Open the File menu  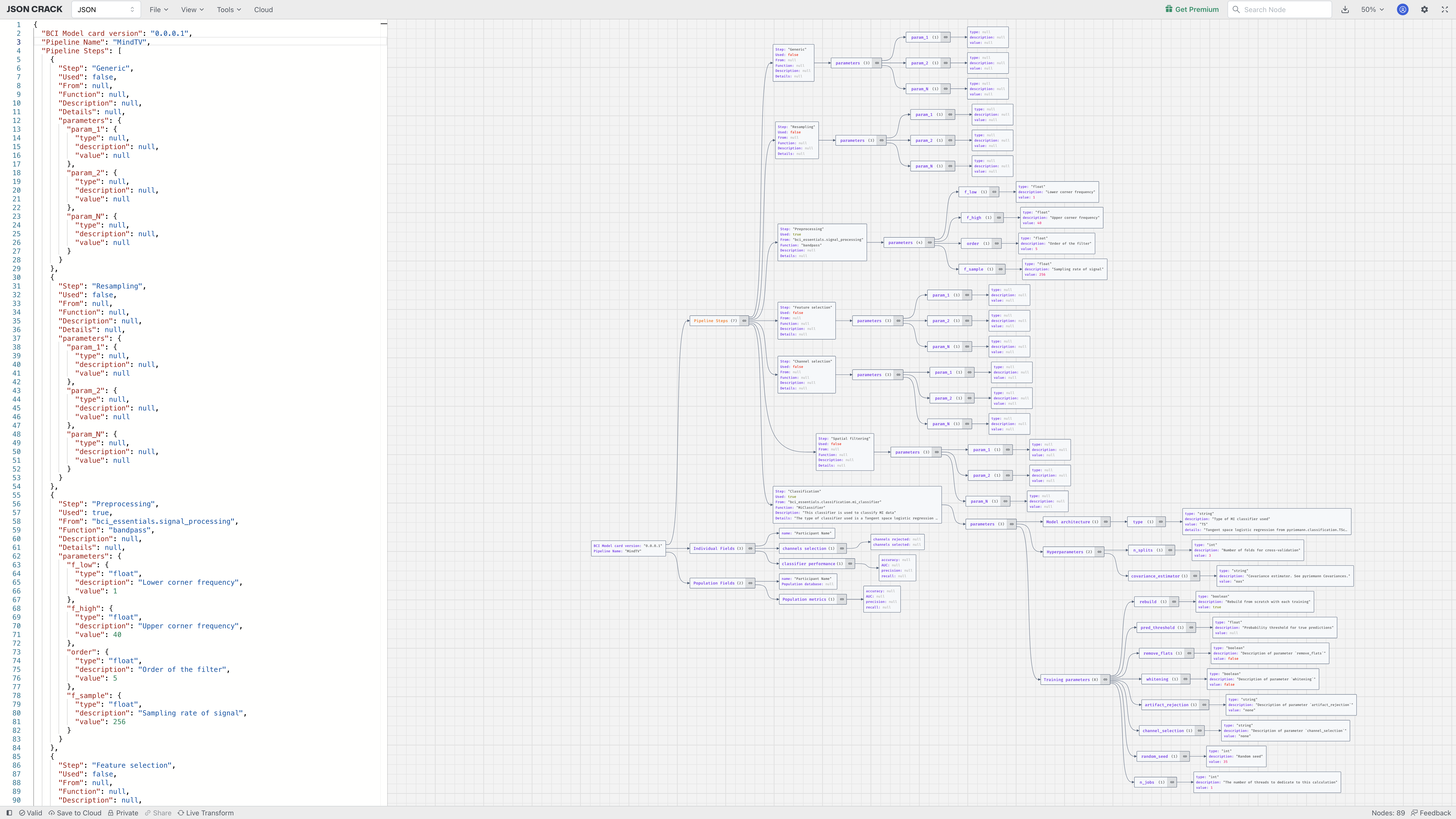[x=158, y=10]
